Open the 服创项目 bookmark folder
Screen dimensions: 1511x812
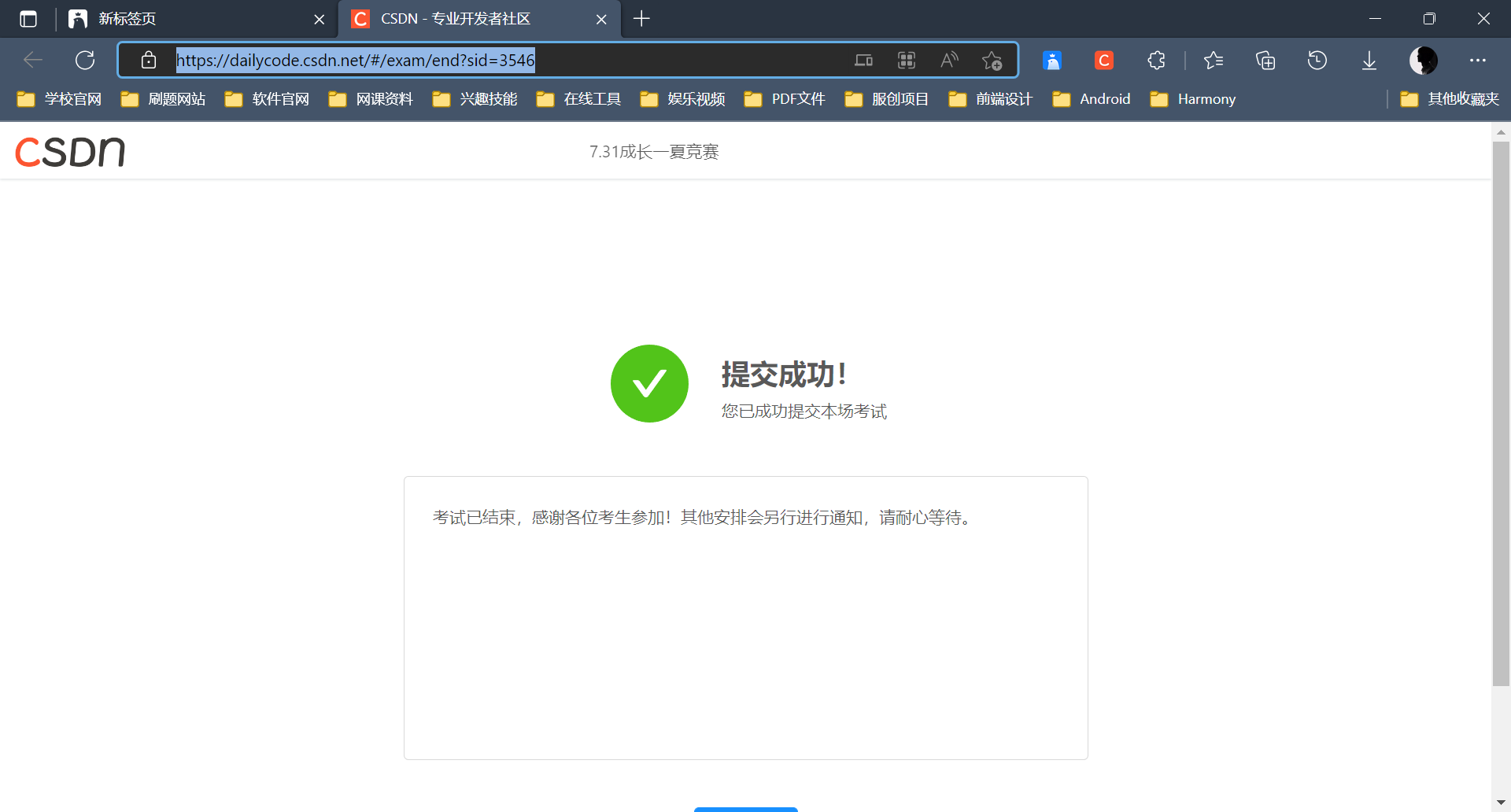[x=888, y=99]
